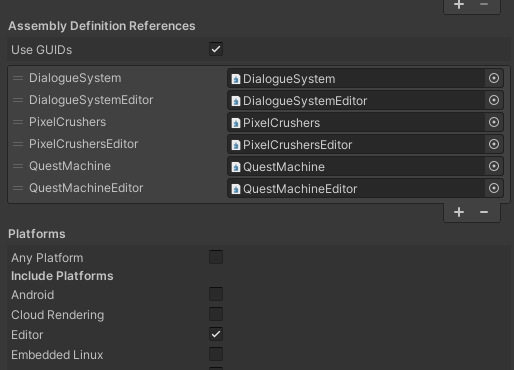The image size is (514, 370).
Task: Click the Embedded Linux platform label
Action: [57, 355]
